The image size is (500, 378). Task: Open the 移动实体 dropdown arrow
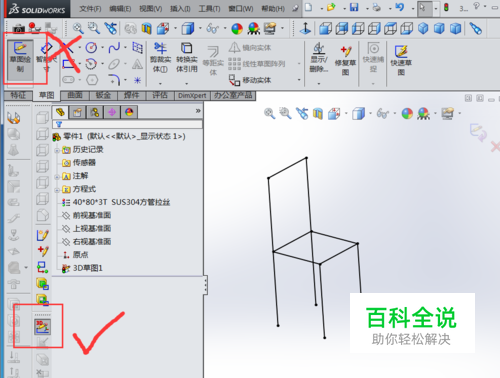tap(299, 80)
